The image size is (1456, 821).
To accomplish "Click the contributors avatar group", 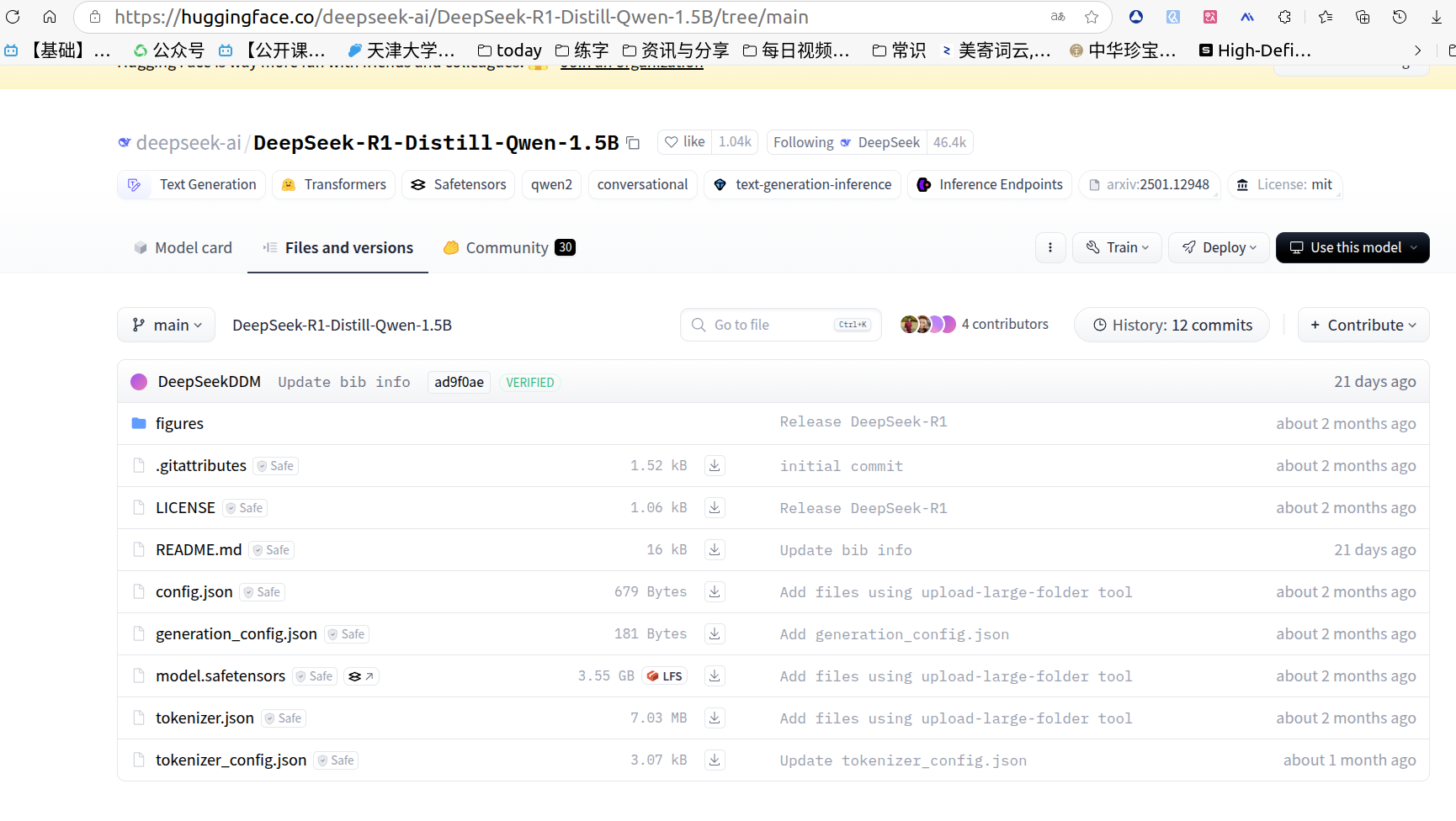I will [927, 324].
